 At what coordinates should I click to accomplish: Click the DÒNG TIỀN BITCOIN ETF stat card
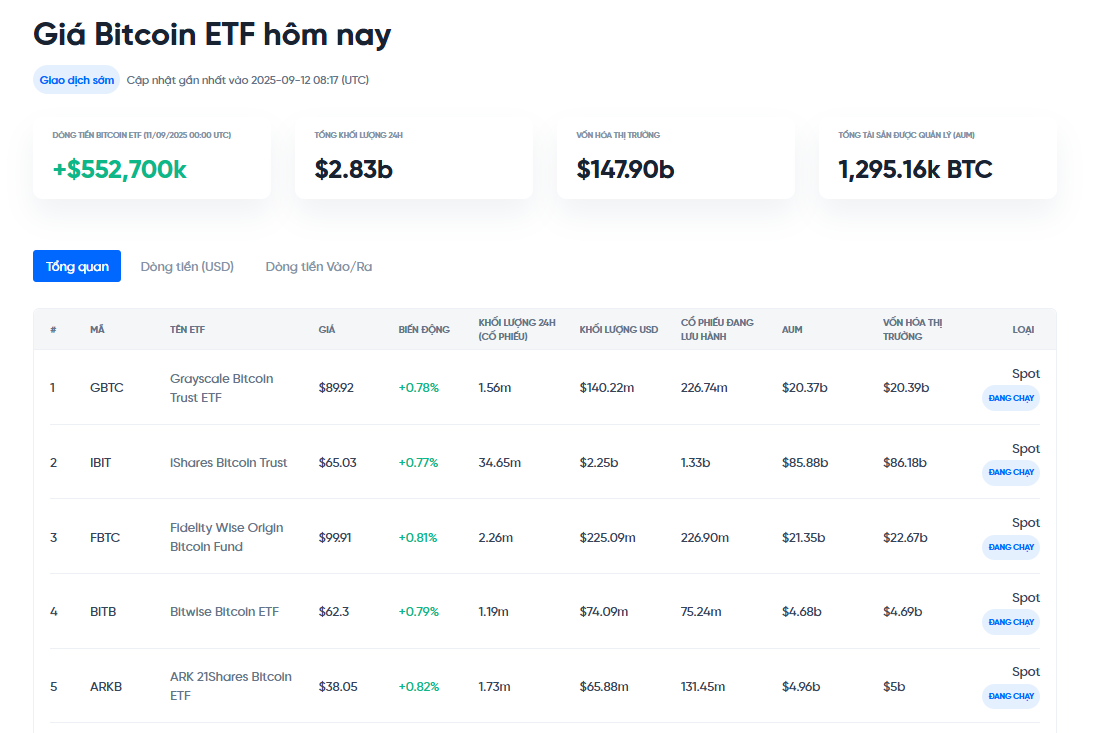[x=152, y=157]
